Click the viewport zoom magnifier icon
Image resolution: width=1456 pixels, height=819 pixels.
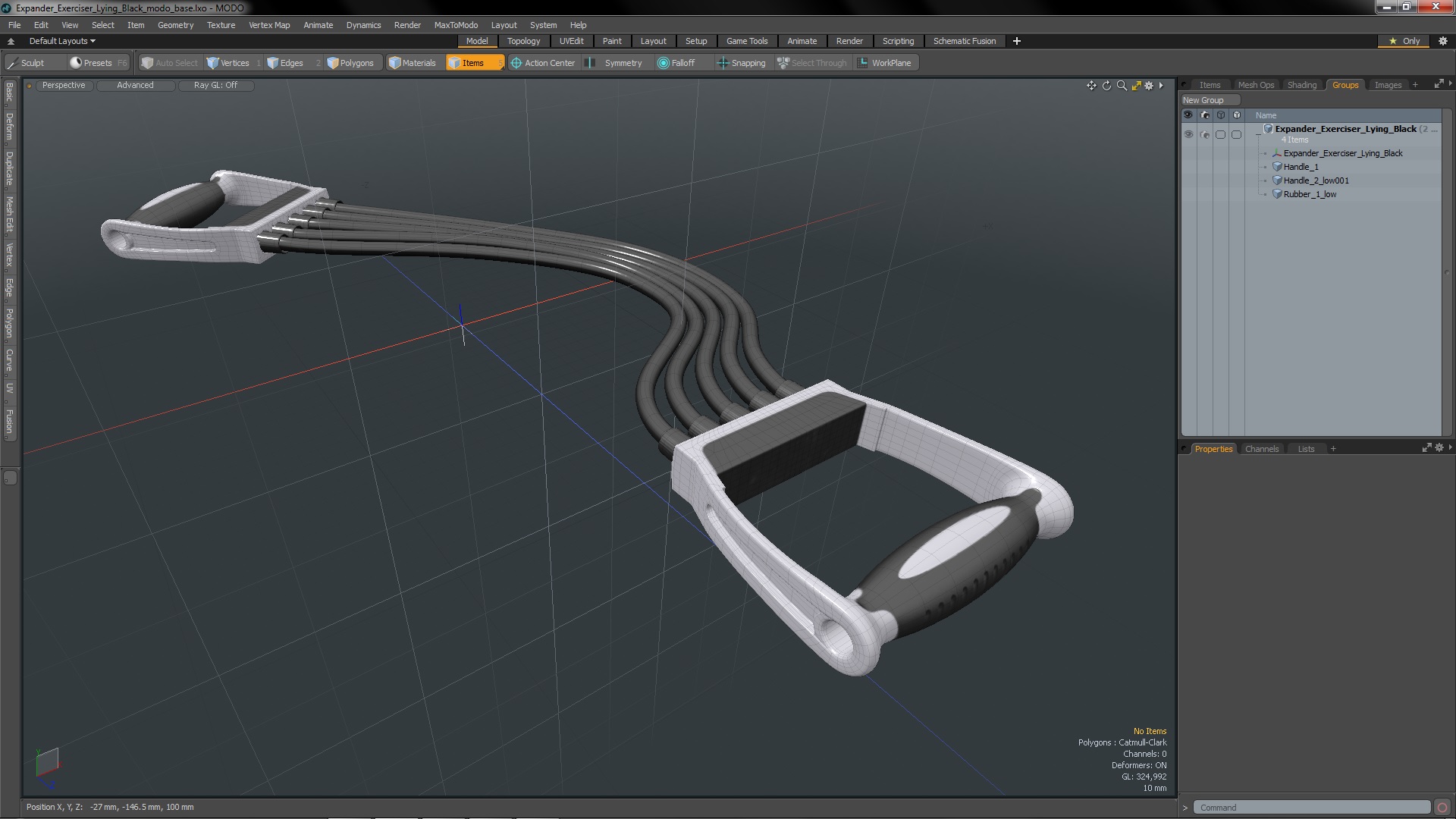[1122, 86]
